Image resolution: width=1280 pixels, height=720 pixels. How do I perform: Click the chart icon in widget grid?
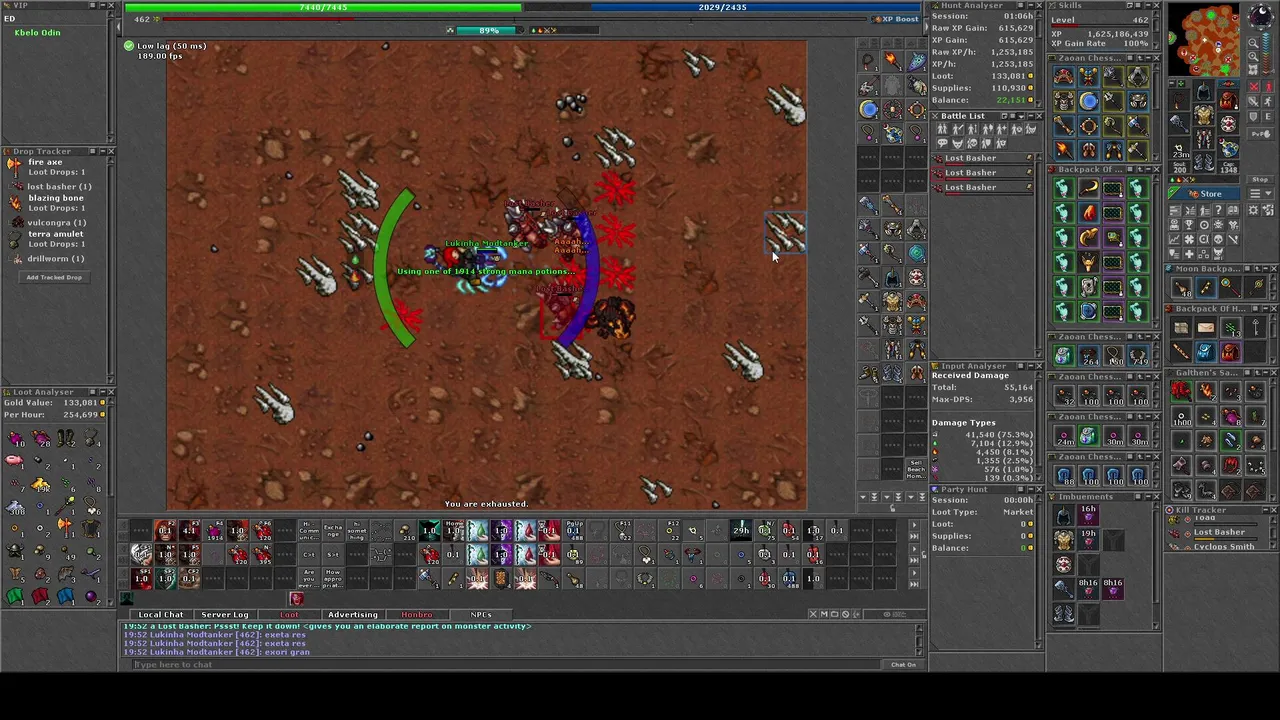pyautogui.click(x=1174, y=238)
